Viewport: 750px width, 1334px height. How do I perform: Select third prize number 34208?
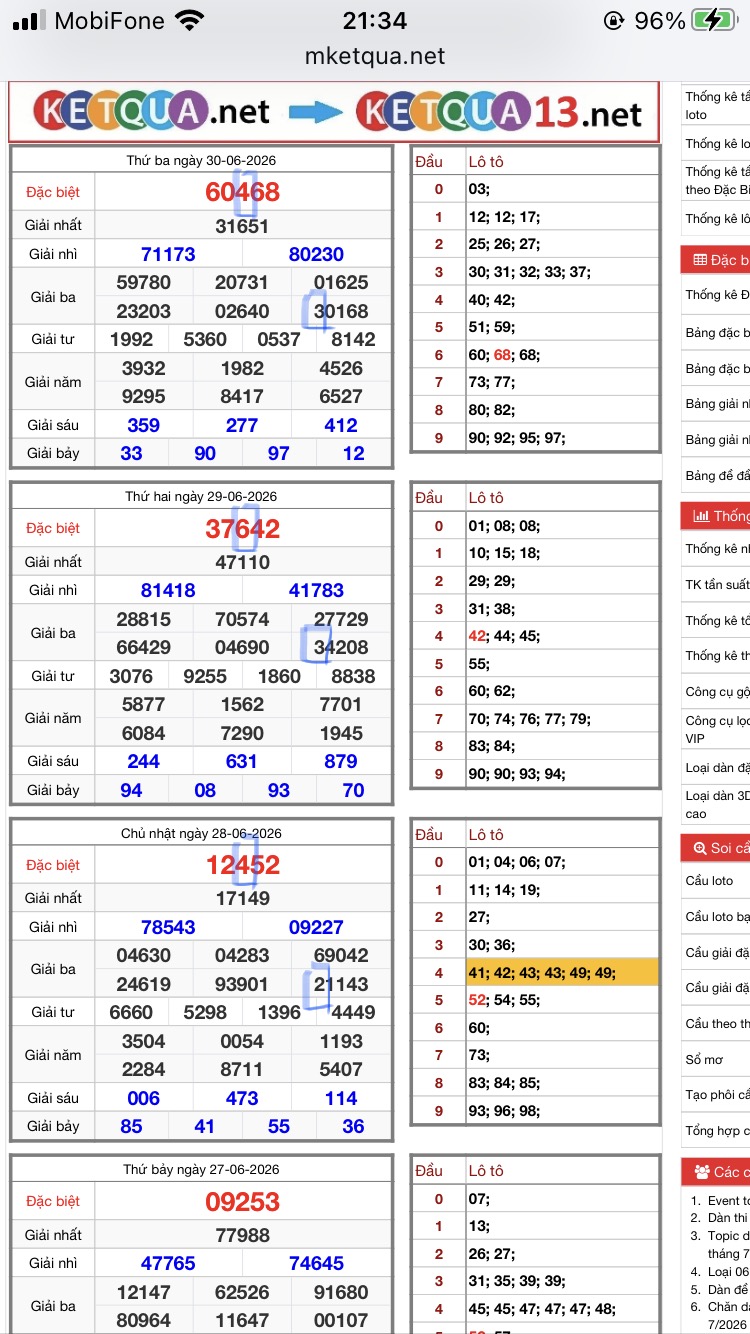point(341,648)
